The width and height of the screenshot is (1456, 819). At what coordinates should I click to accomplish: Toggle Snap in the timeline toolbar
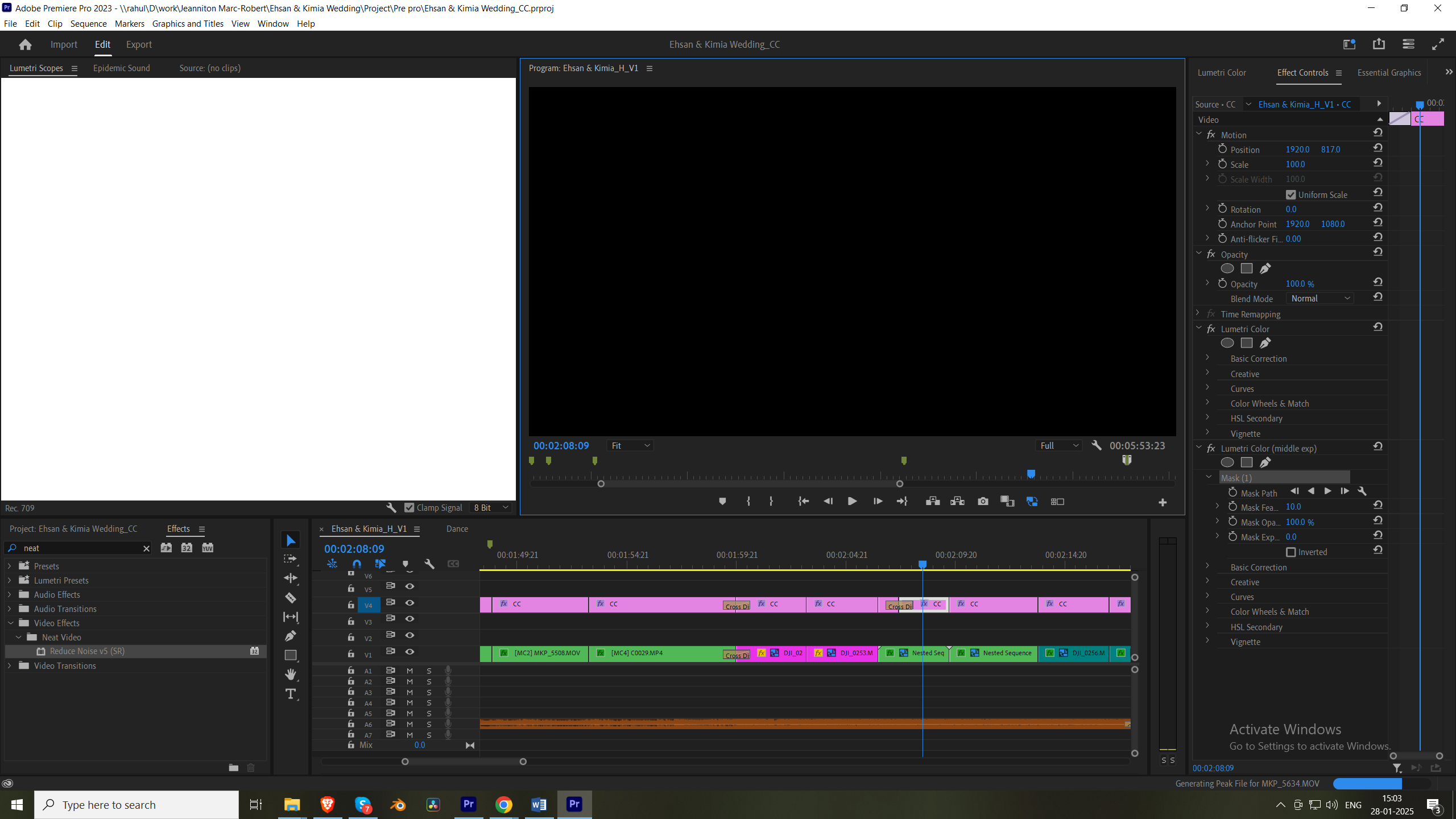point(357,564)
